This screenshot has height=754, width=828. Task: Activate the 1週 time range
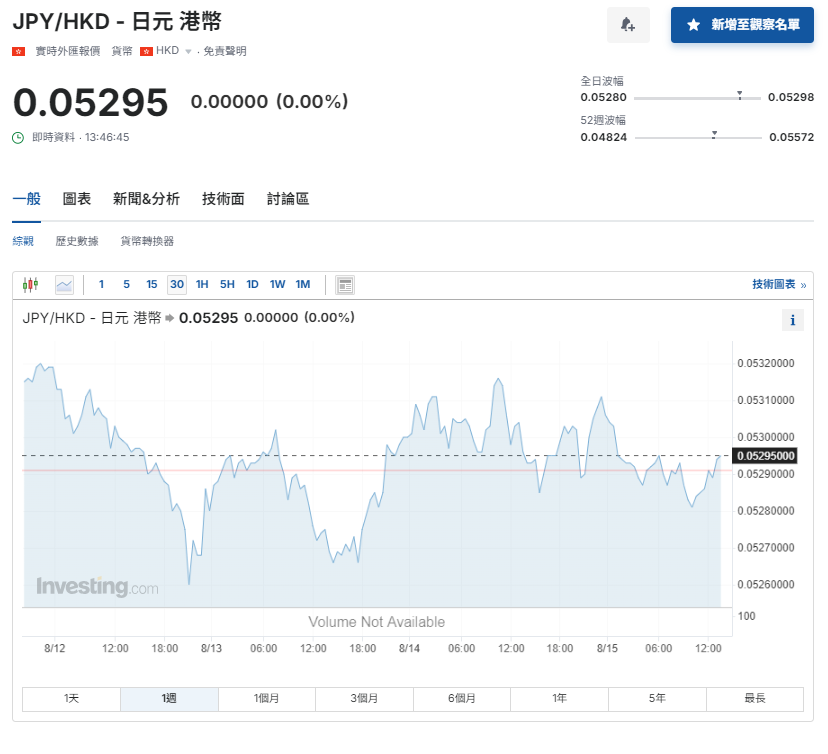point(168,698)
